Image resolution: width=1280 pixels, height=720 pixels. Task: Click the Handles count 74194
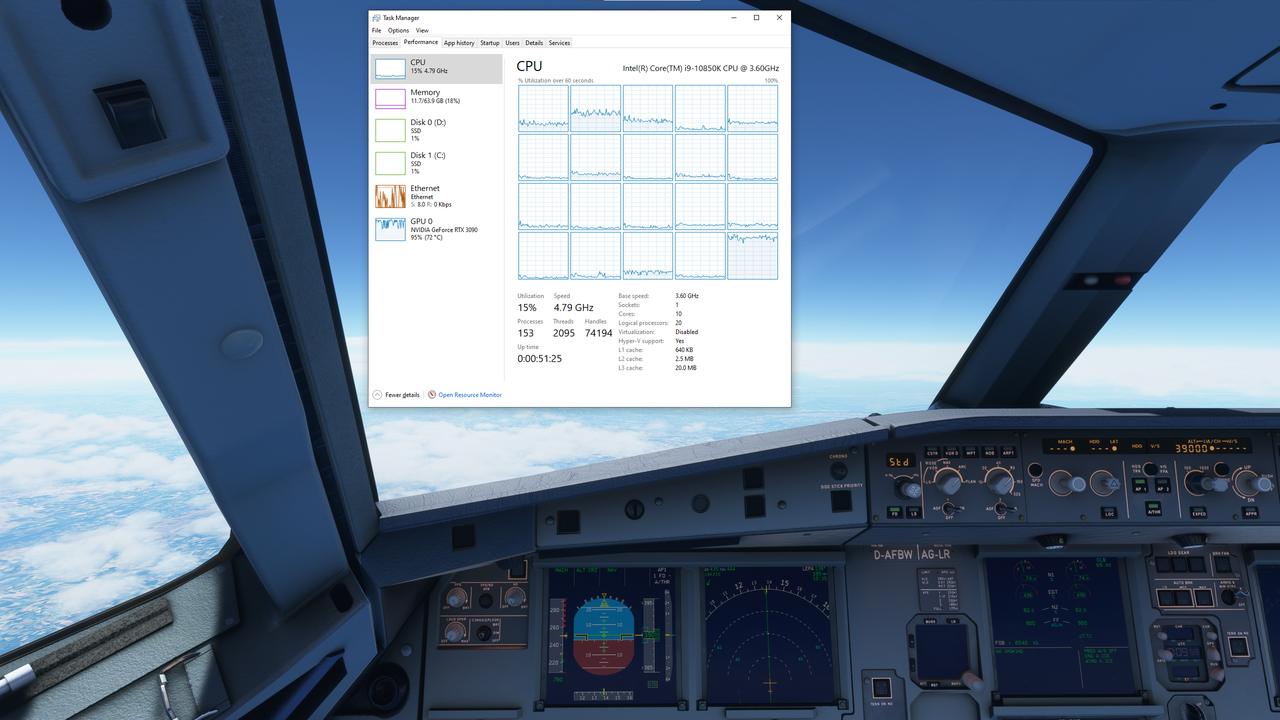[x=598, y=333]
